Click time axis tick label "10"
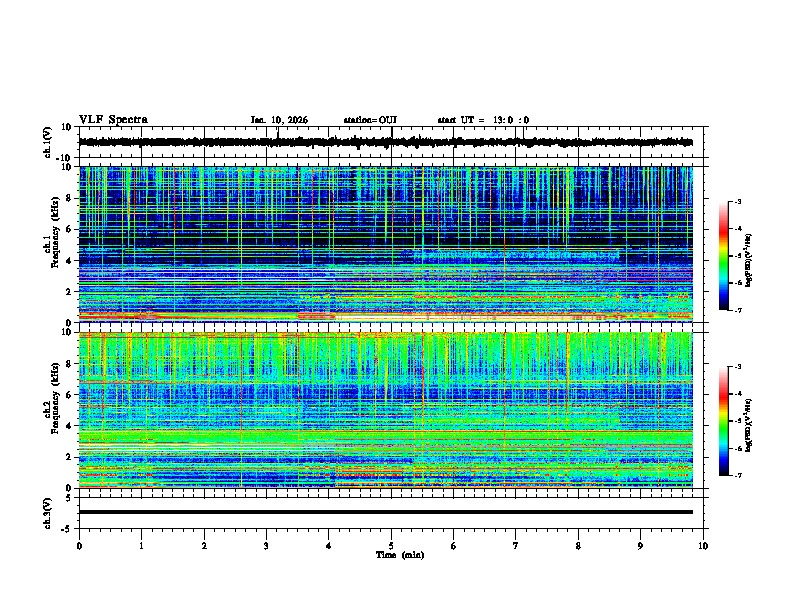 703,546
